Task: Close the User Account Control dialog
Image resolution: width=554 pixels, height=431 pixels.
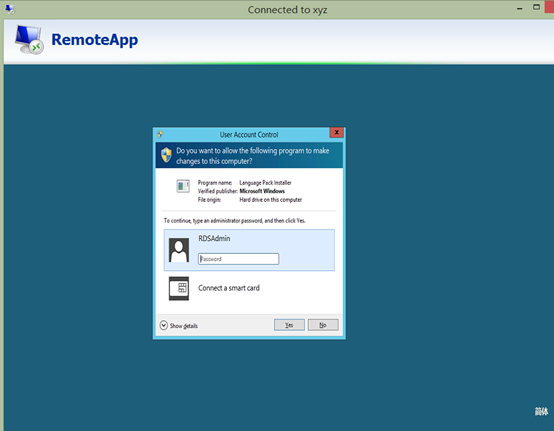Action: [337, 132]
